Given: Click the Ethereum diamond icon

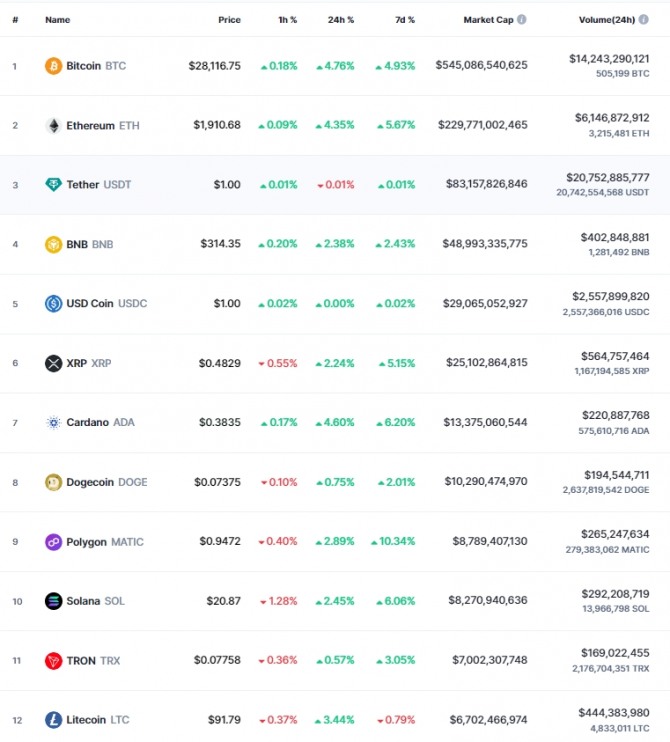Looking at the screenshot, I should click(x=53, y=125).
